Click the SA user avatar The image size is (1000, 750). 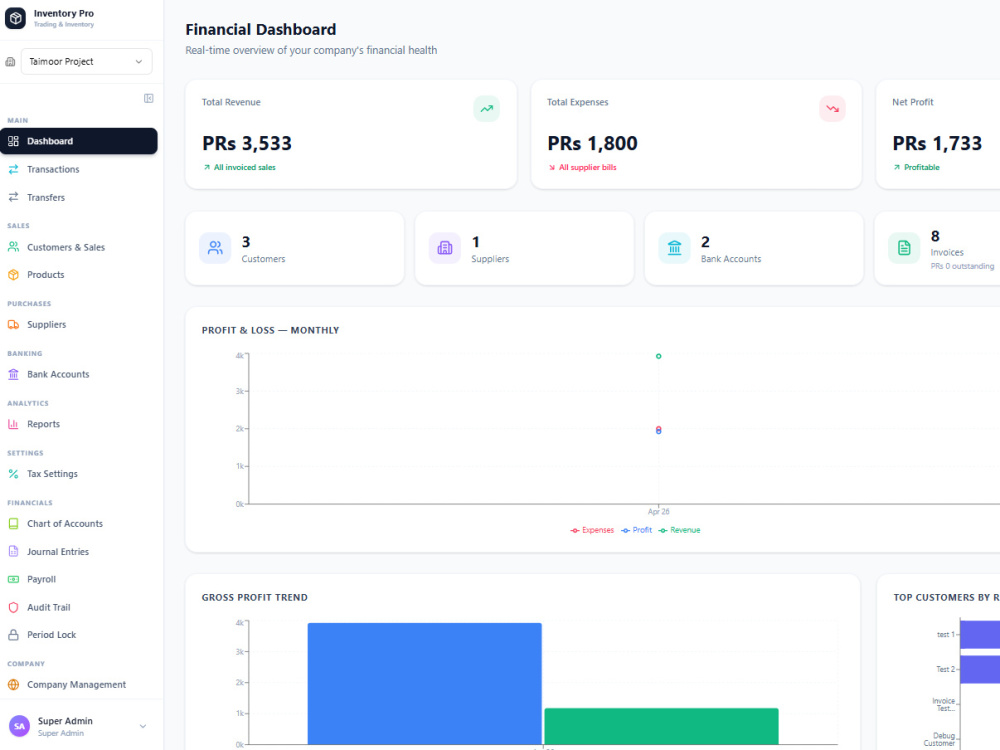[x=19, y=726]
